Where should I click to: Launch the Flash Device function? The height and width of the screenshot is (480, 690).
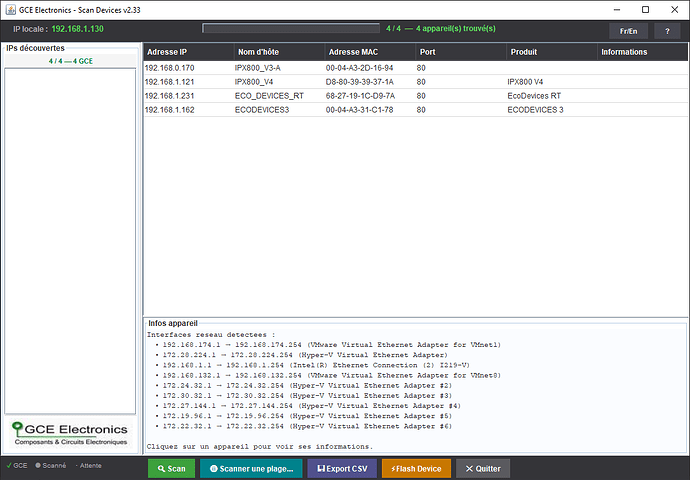coord(416,469)
